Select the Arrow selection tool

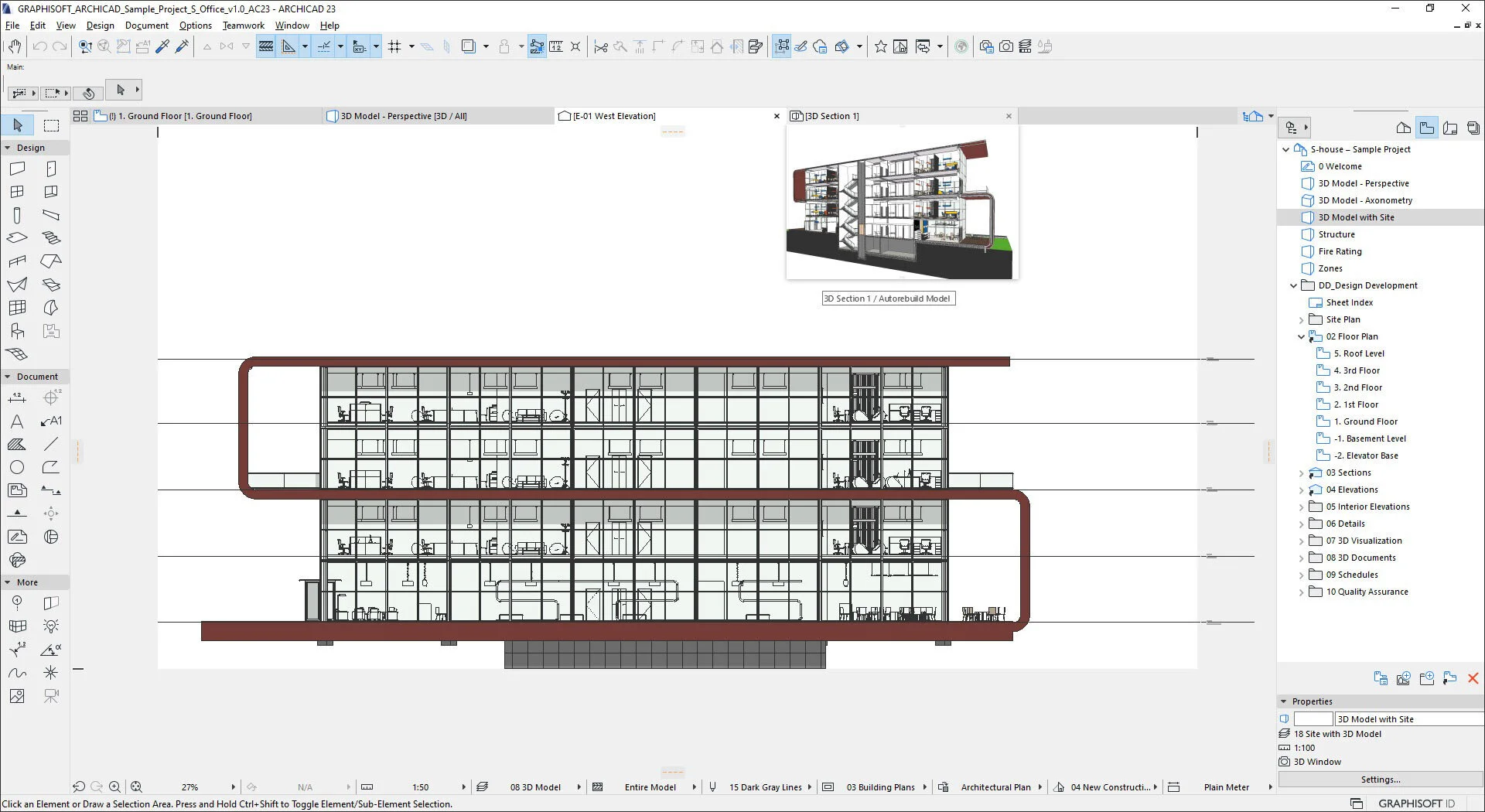pyautogui.click(x=18, y=125)
